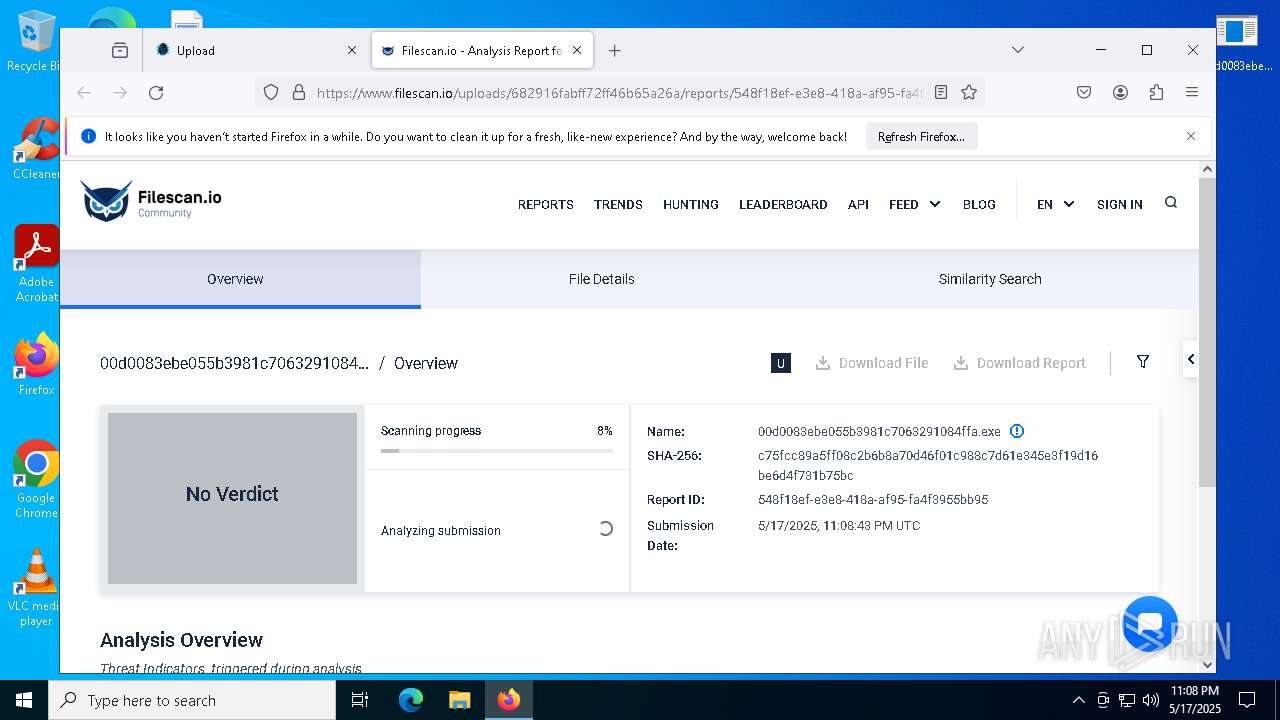Go back to the previous page
Screen dimensions: 1280x720
84,93
